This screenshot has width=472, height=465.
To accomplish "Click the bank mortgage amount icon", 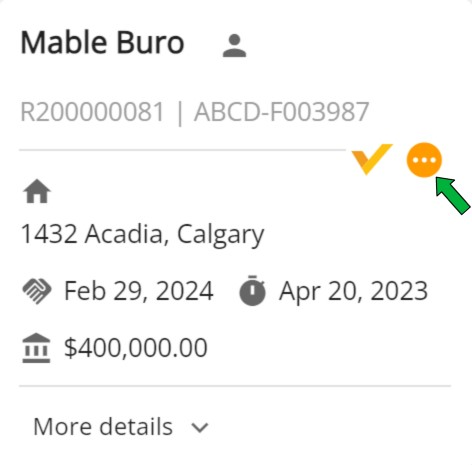I will coord(36,348).
